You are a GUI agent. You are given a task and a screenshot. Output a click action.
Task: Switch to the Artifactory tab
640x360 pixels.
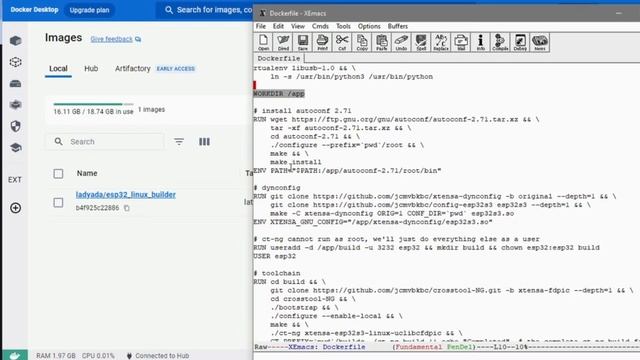point(133,69)
